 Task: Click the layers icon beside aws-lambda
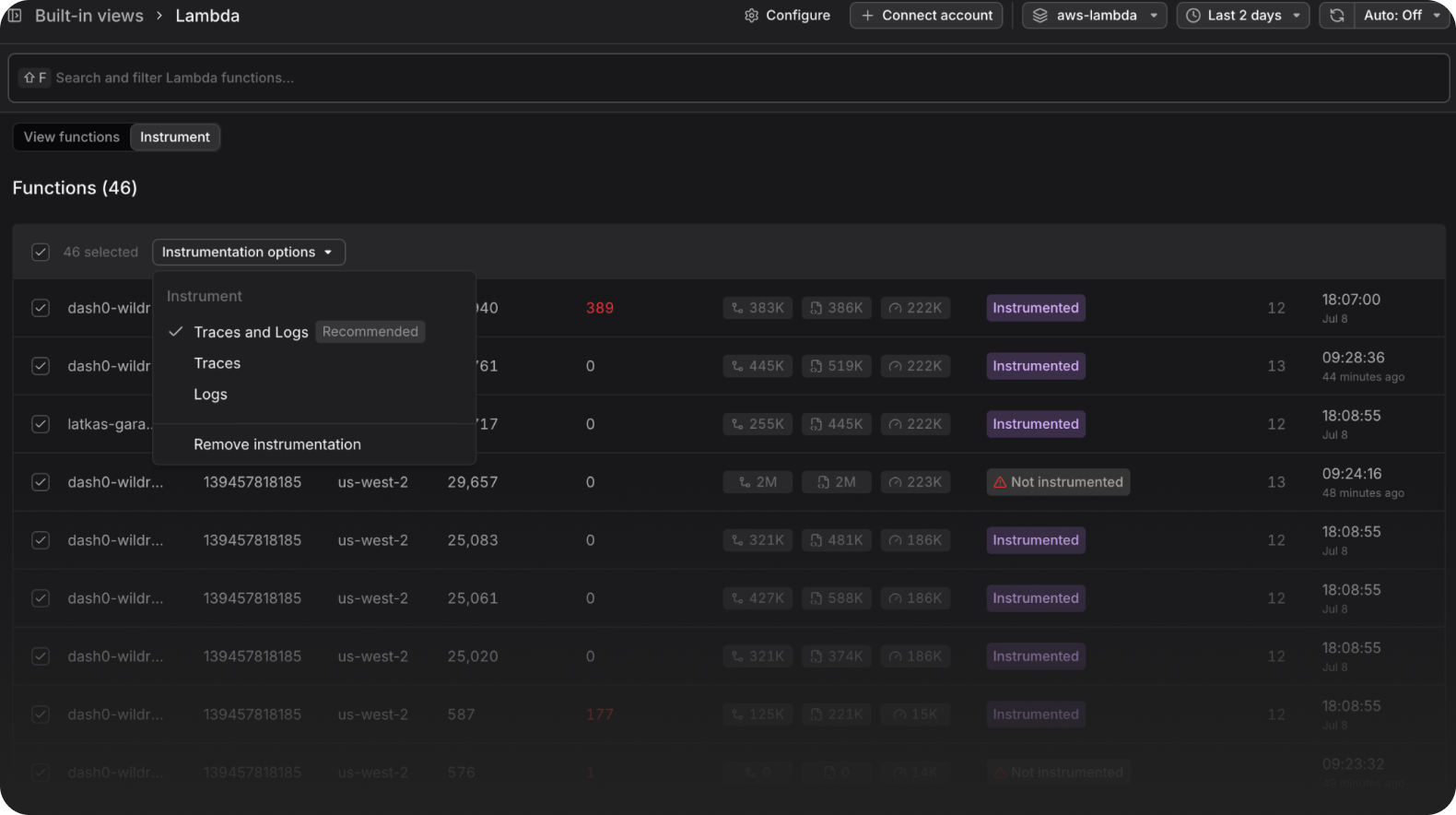(x=1040, y=16)
